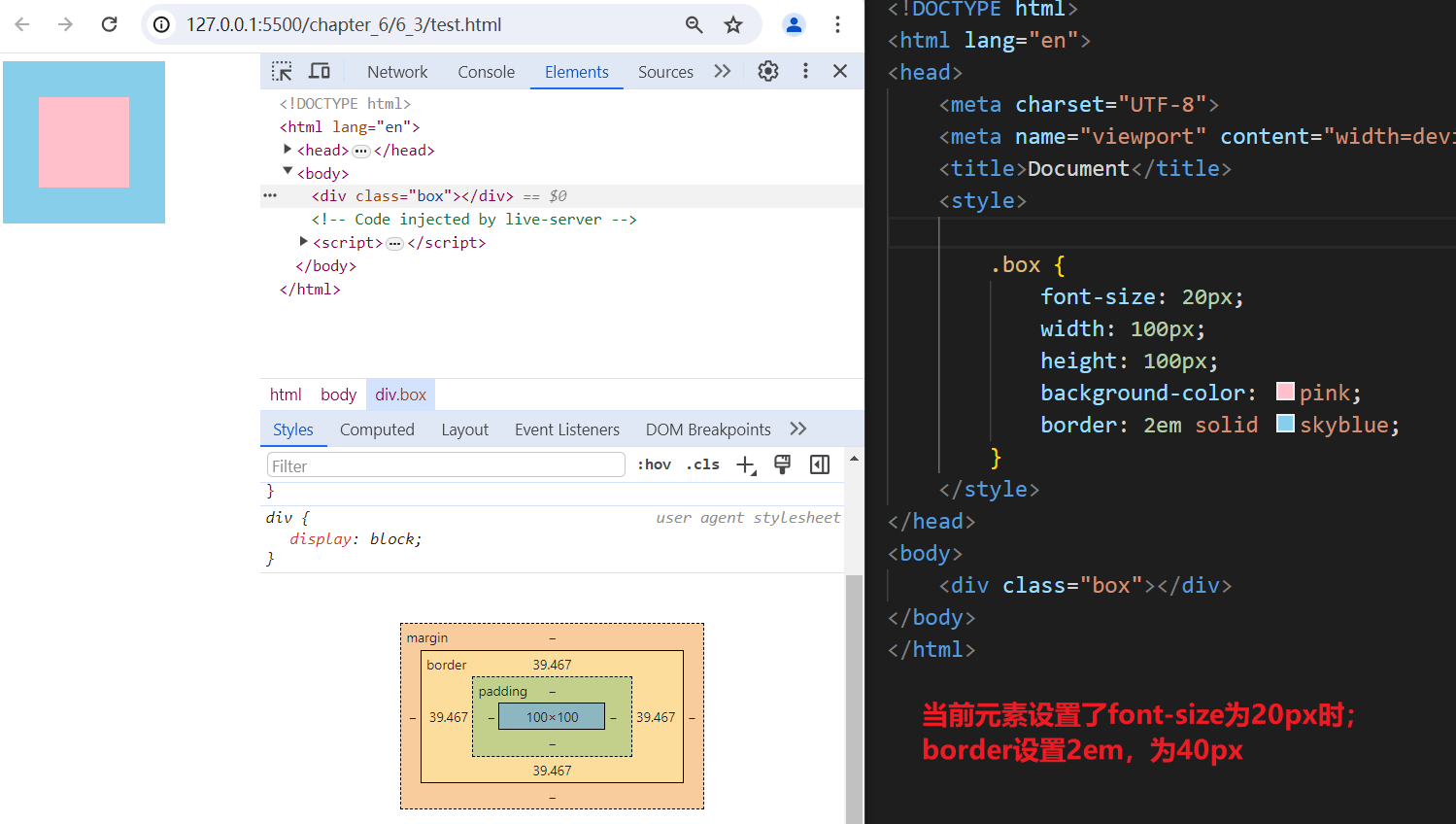Click the pink color swatch in code
The image size is (1456, 824).
point(1285,392)
